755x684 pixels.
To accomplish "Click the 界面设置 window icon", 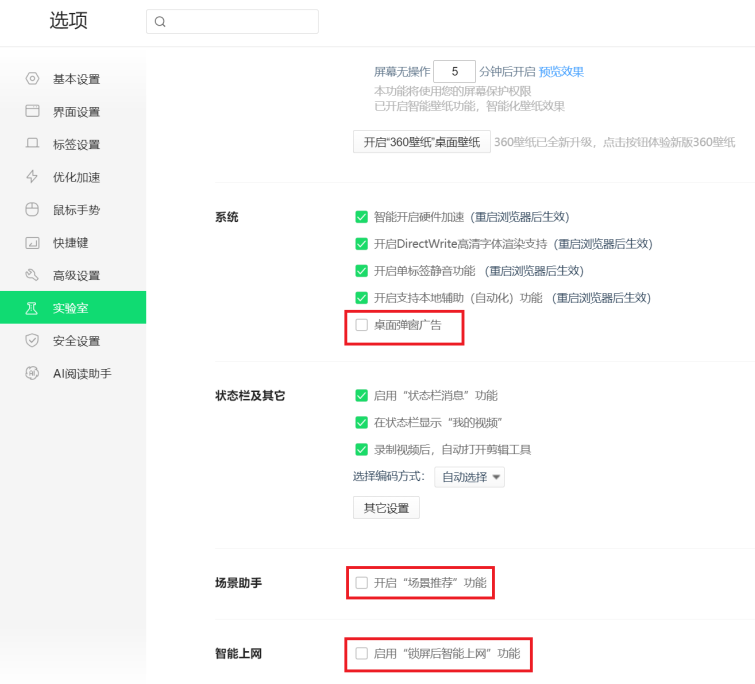I will point(32,111).
